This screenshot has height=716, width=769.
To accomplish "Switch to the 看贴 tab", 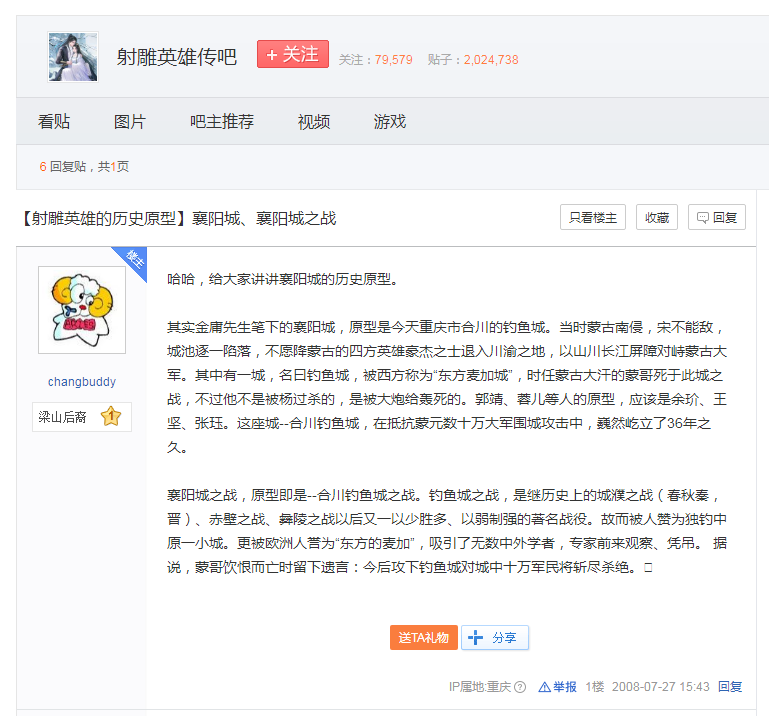I will 54,122.
